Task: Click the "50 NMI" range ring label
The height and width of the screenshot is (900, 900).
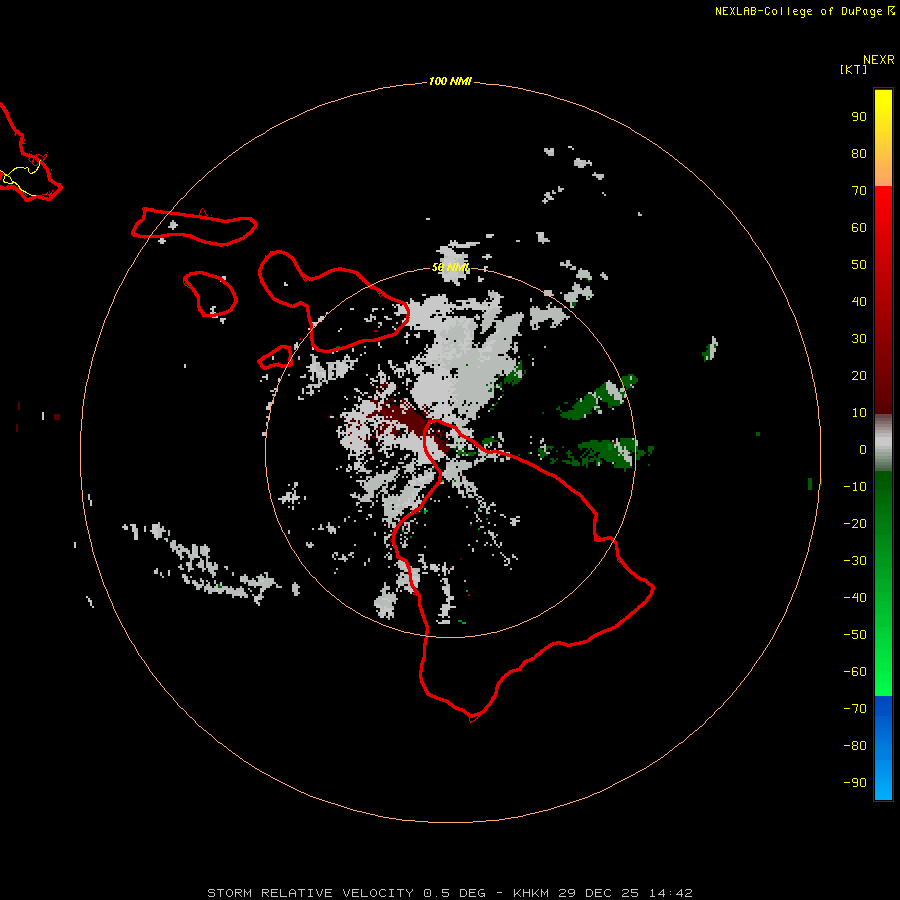Action: 450,267
